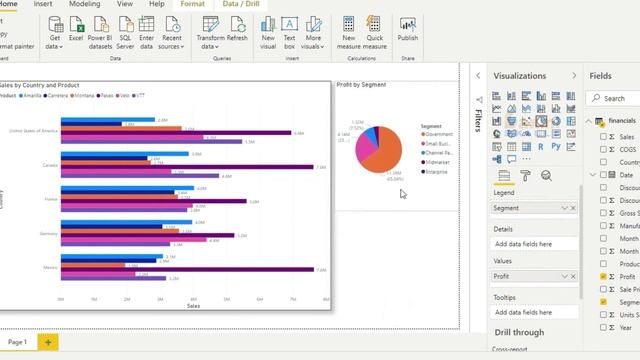Click the Government legend color swatch
This screenshot has height=360, width=640.
423,134
